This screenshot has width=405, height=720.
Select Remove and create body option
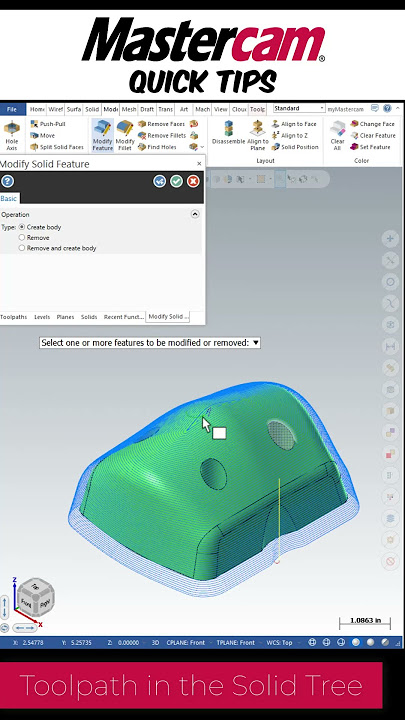click(57, 248)
